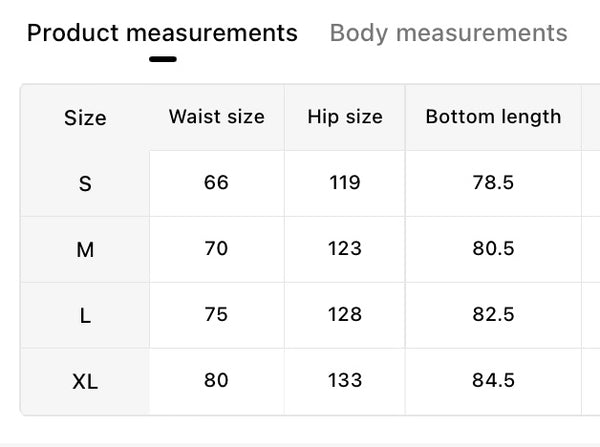This screenshot has width=600, height=447.
Task: Select the S size row label
Action: coord(85,184)
